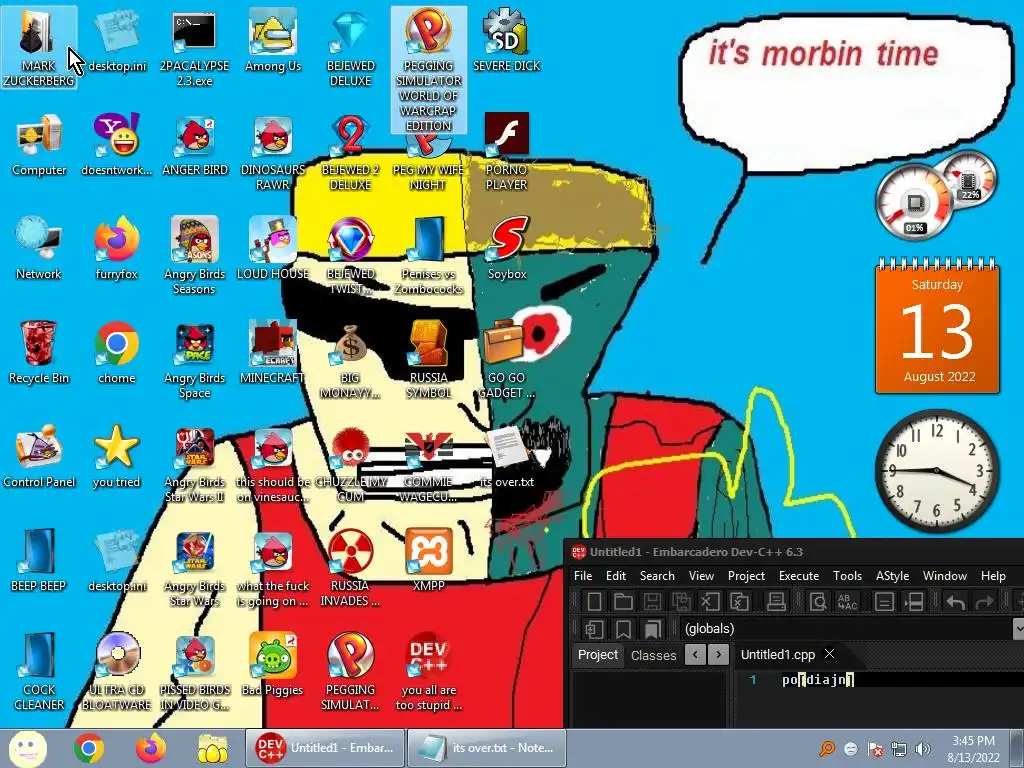Viewport: 1024px width, 768px height.
Task: Select the Angry Birds Space desktop icon
Action: coord(195,360)
